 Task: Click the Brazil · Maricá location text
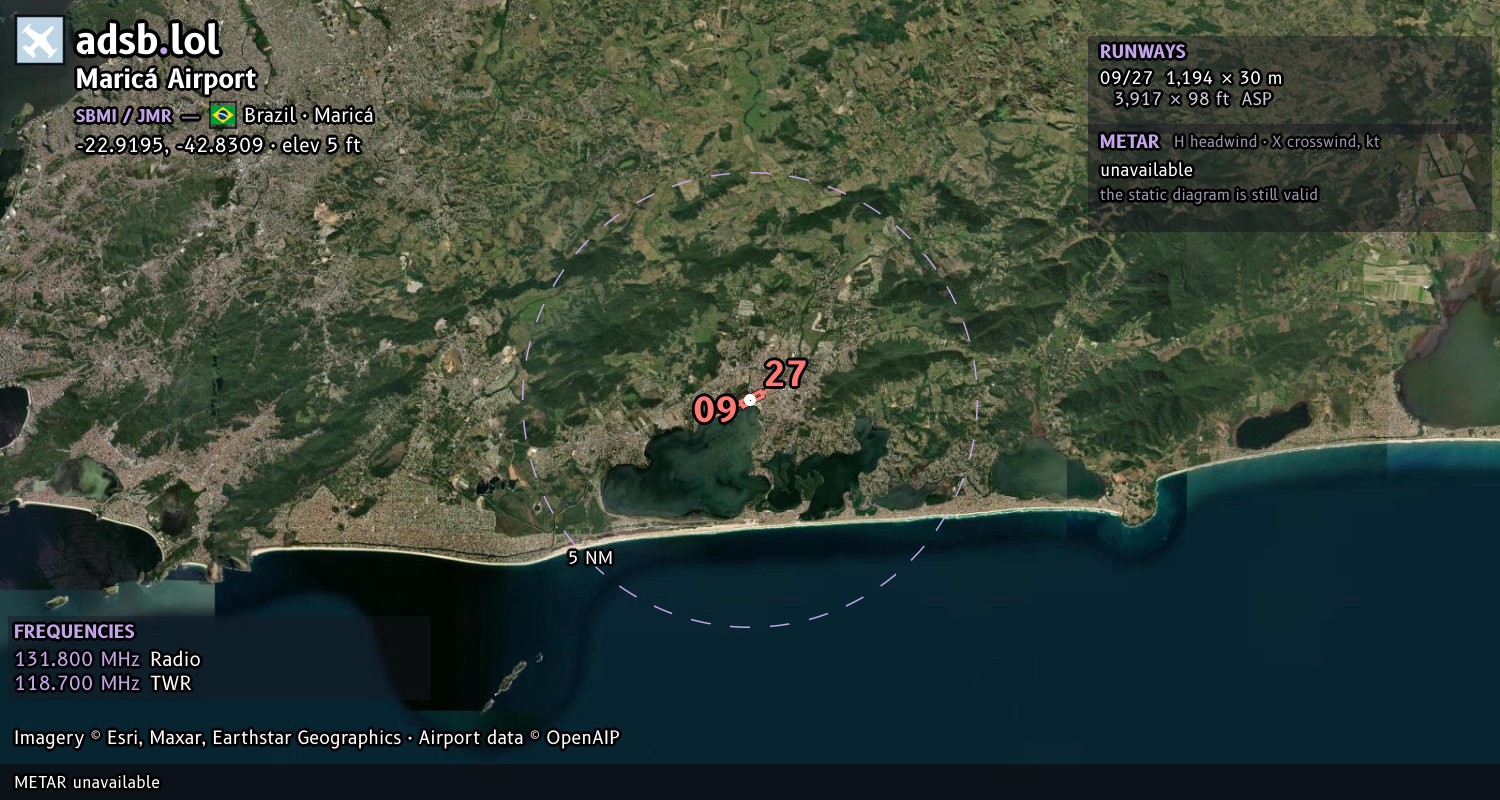click(x=309, y=115)
